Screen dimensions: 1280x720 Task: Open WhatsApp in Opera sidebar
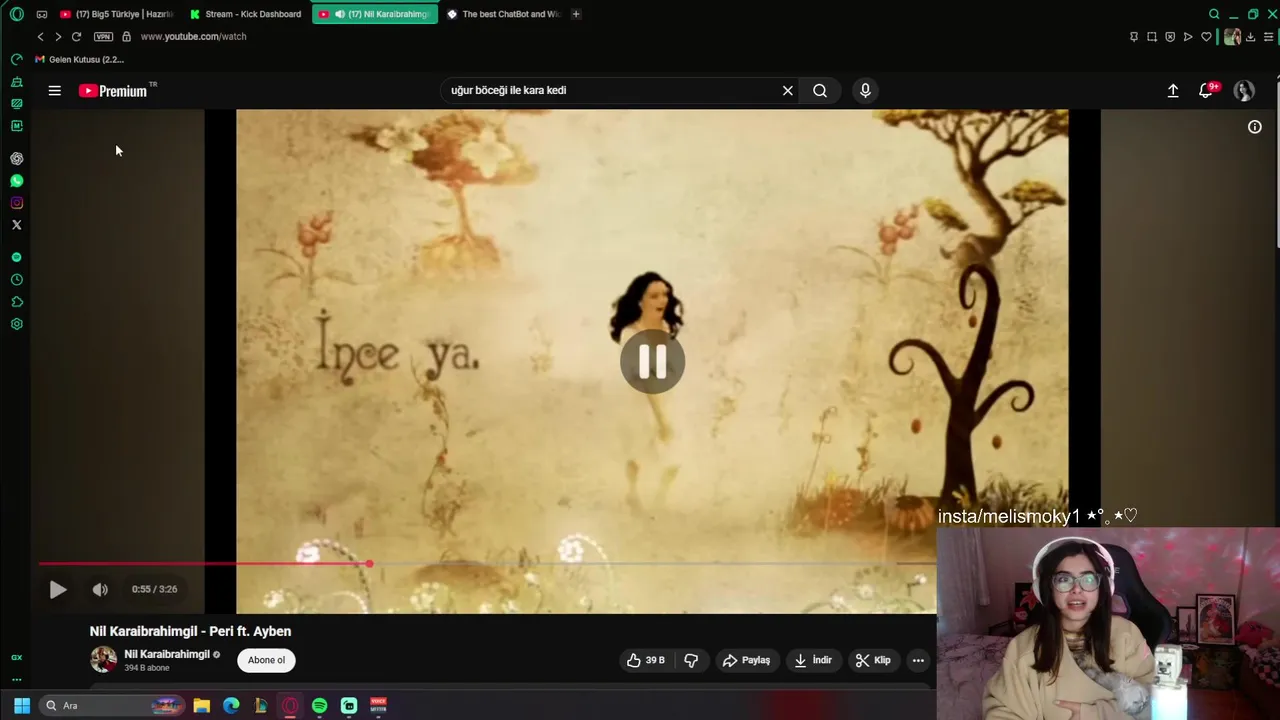16,181
